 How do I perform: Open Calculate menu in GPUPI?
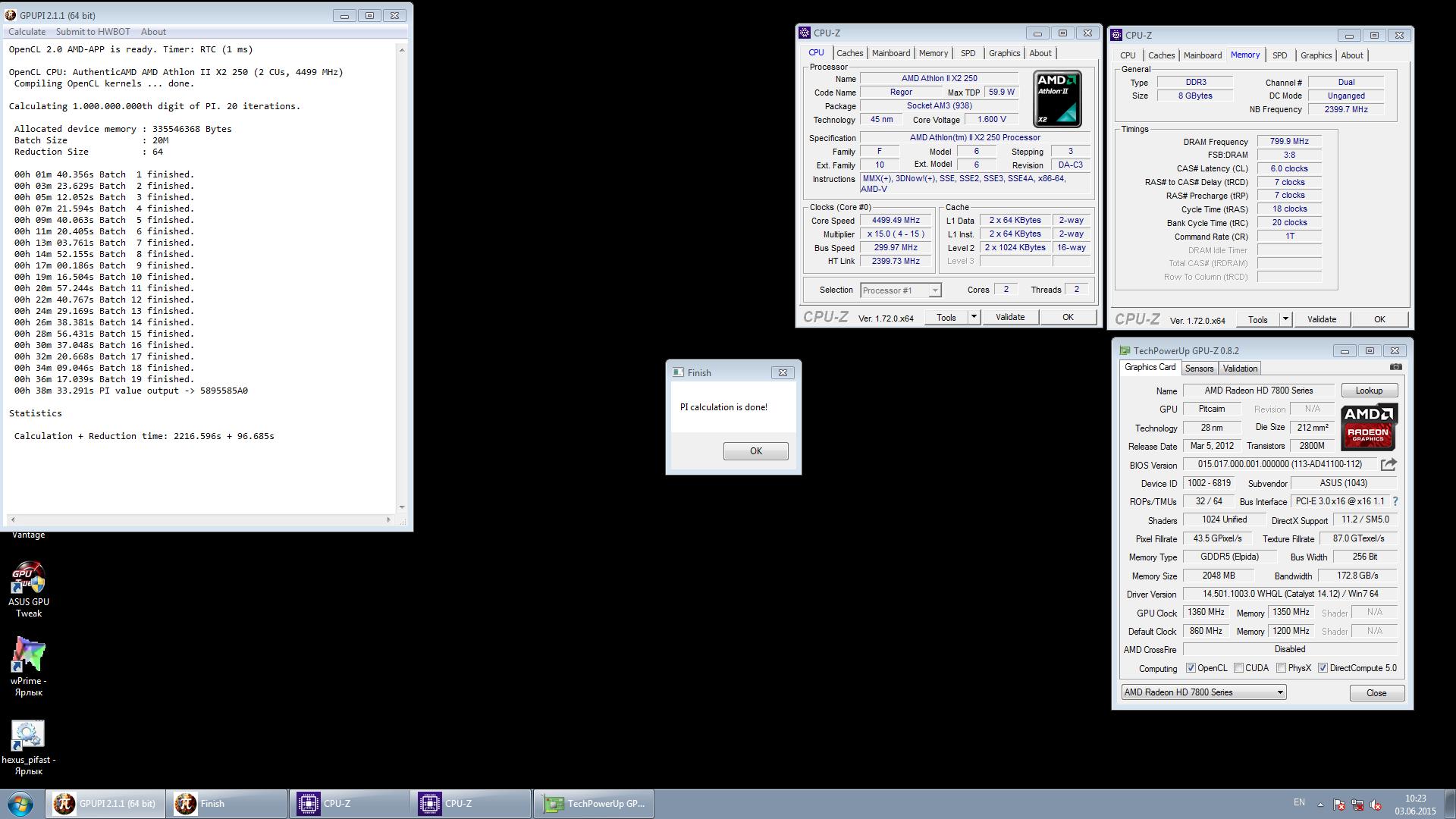[27, 32]
